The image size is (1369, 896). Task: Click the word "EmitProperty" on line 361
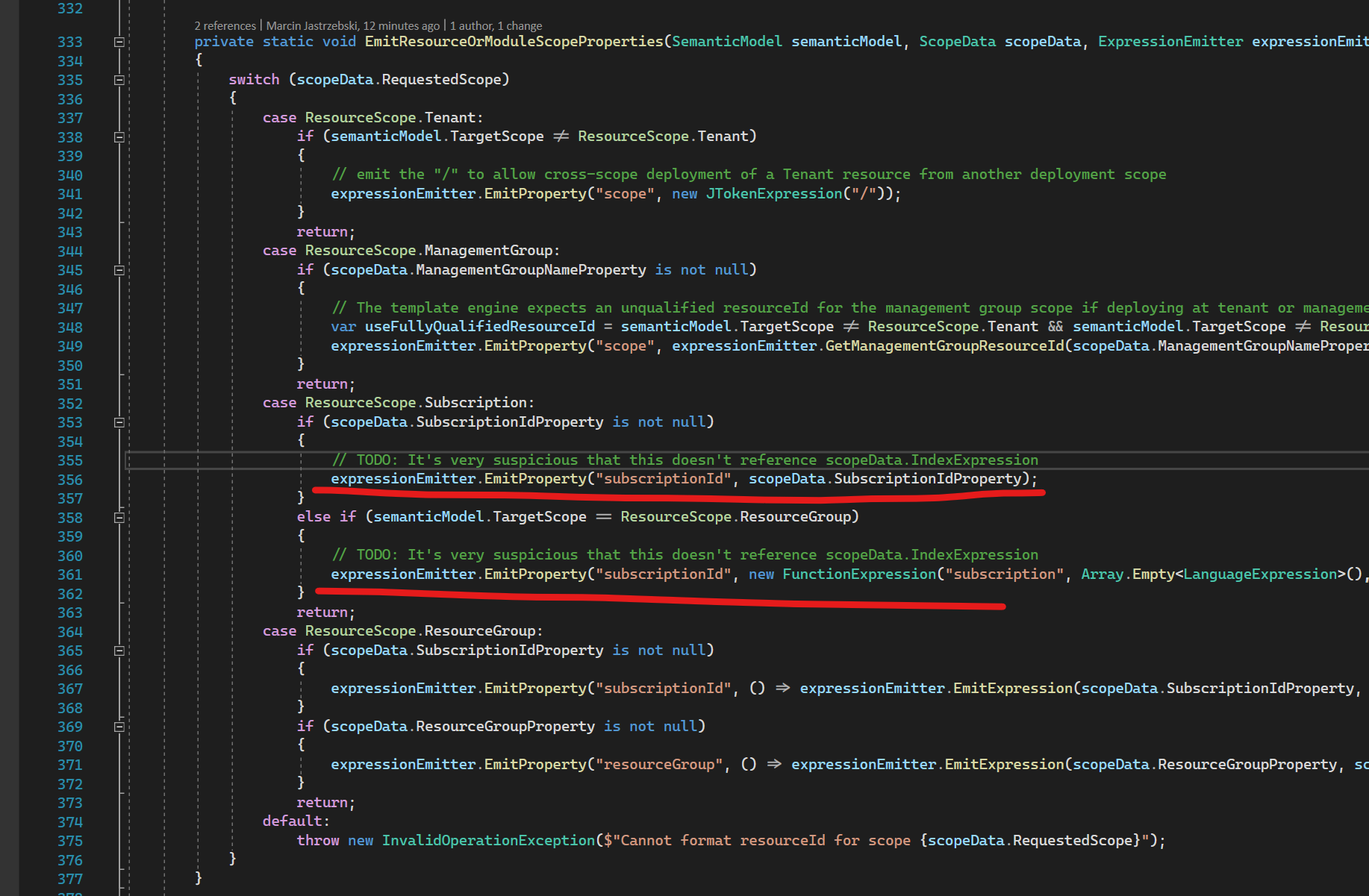click(534, 574)
